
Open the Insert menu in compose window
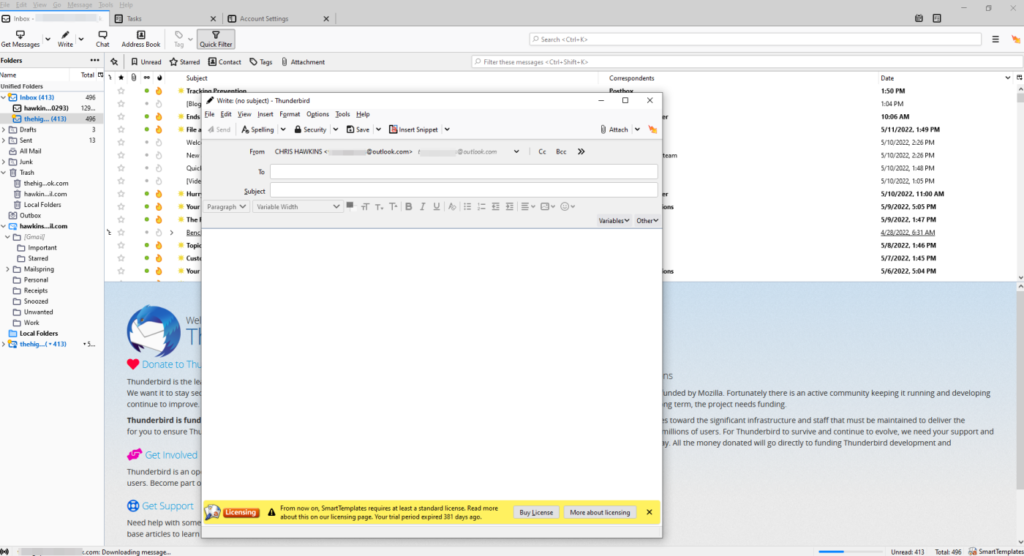click(265, 114)
